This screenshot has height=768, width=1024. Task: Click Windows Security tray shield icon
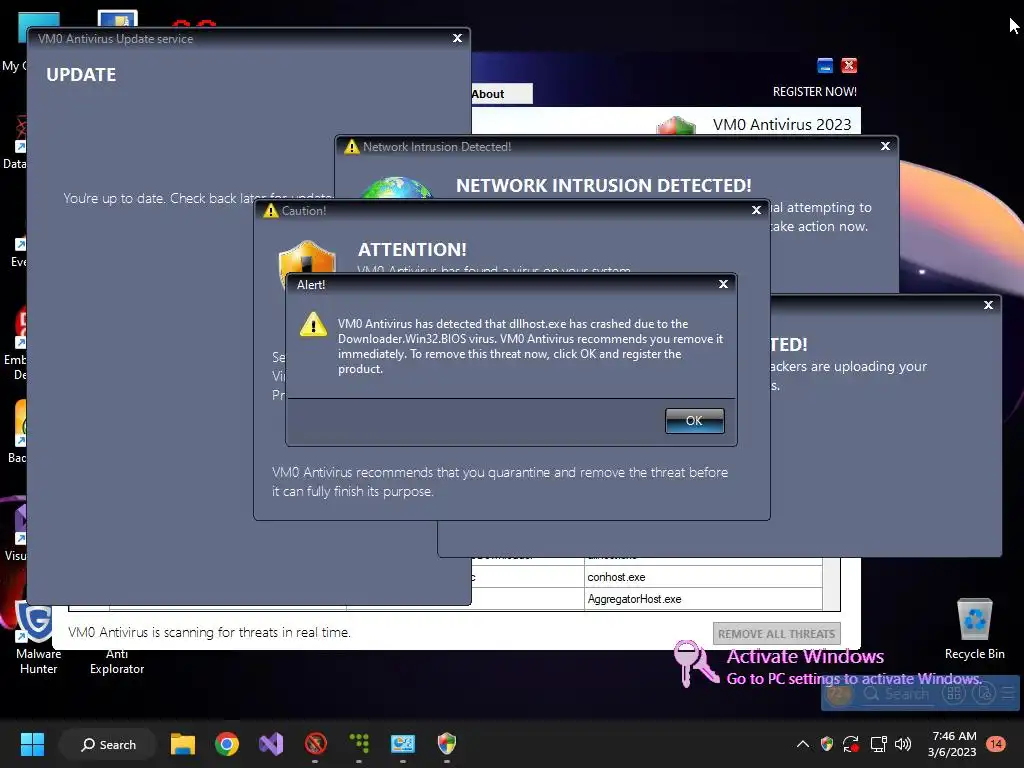click(827, 744)
